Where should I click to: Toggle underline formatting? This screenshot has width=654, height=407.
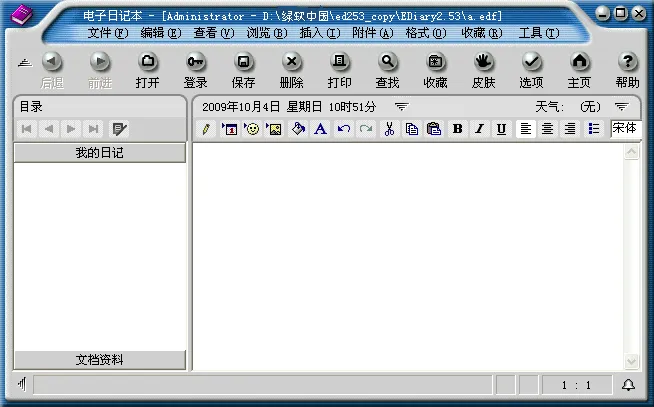501,129
